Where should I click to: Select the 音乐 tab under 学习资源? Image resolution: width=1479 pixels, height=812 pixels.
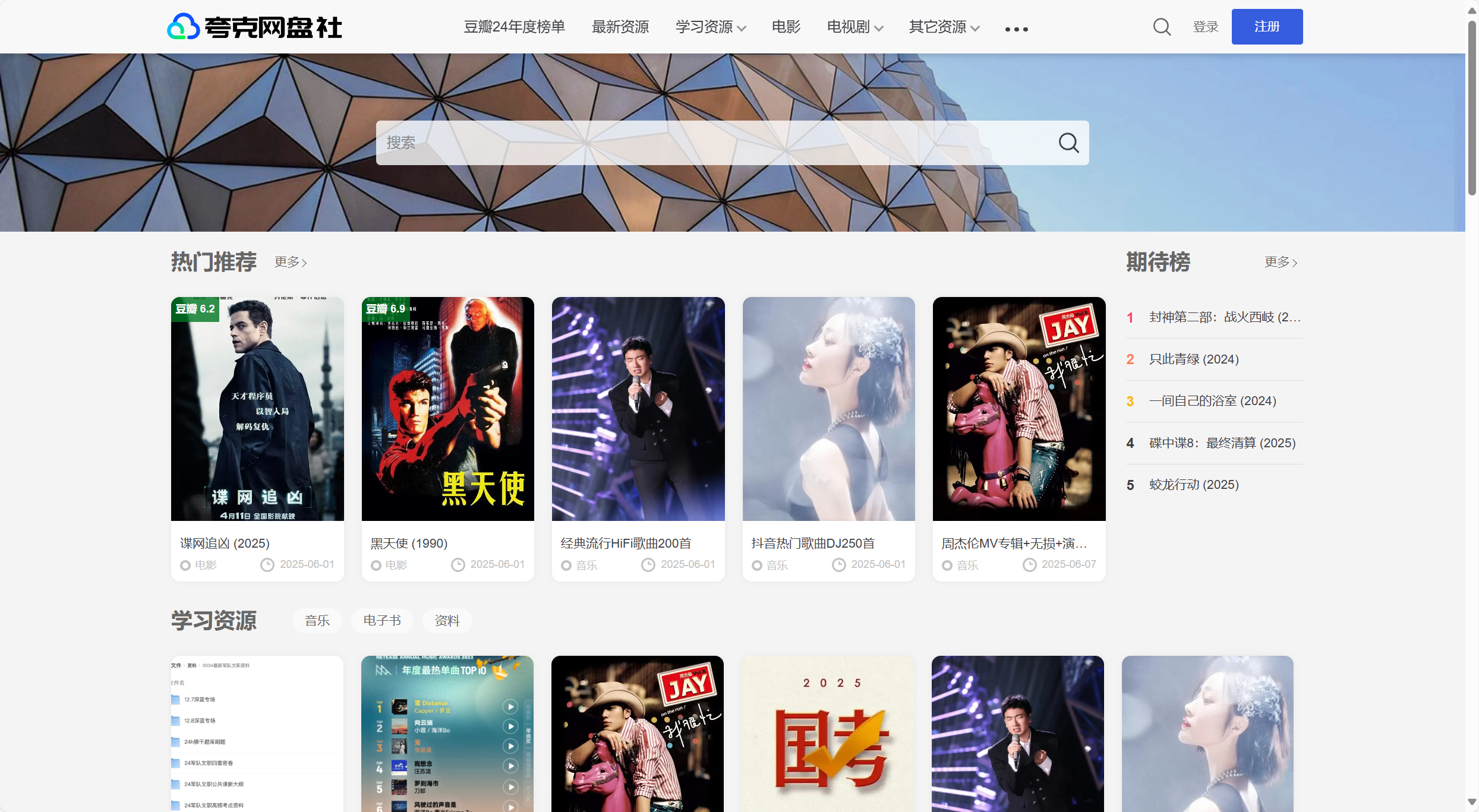click(317, 621)
